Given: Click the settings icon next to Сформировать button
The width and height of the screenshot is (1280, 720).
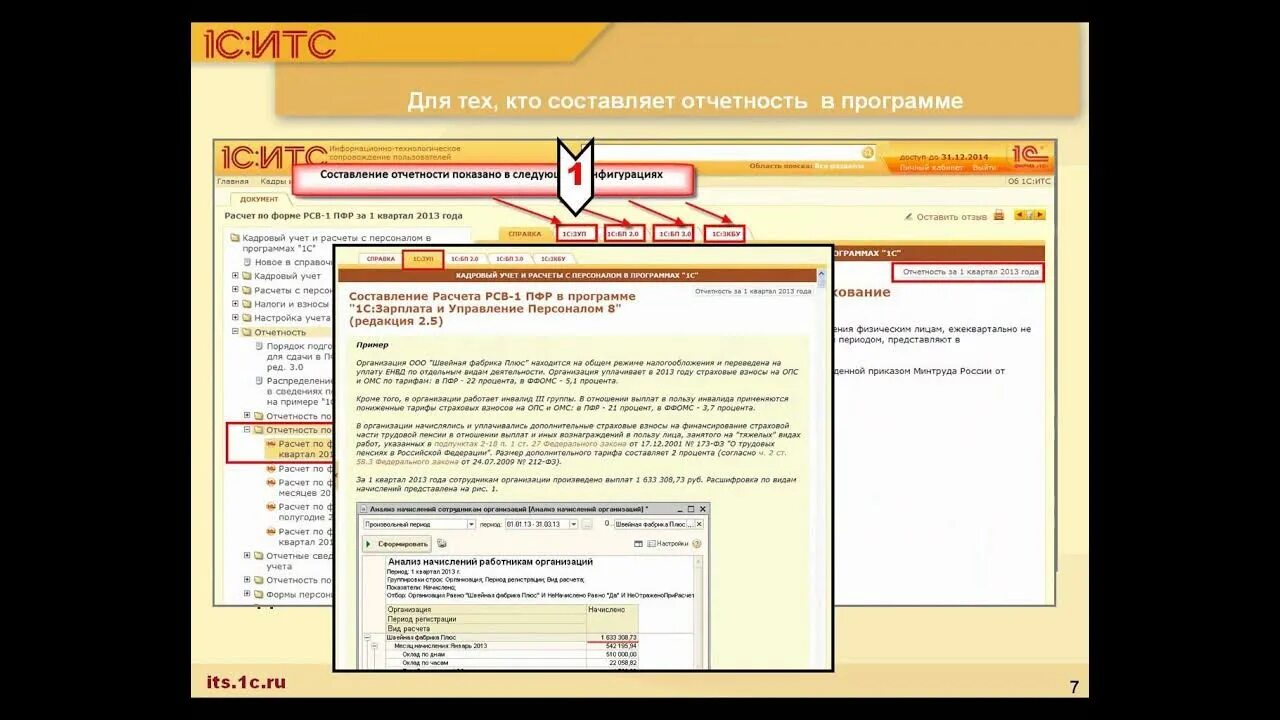Looking at the screenshot, I should 442,544.
